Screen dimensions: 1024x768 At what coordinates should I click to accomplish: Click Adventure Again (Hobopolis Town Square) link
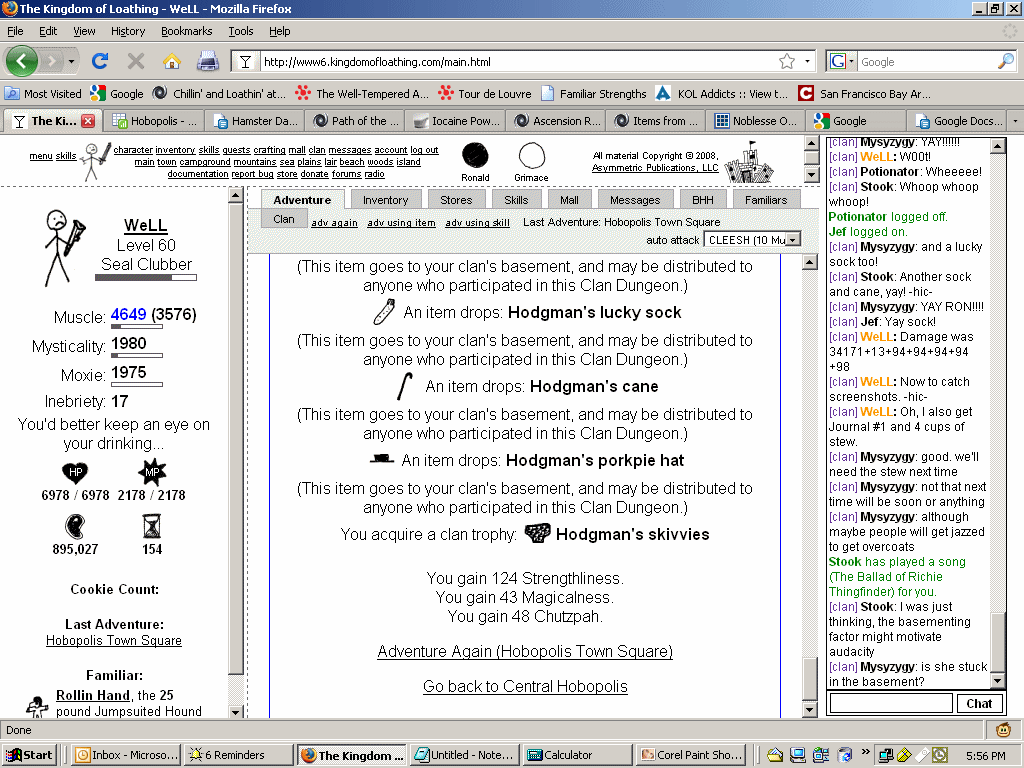(525, 652)
